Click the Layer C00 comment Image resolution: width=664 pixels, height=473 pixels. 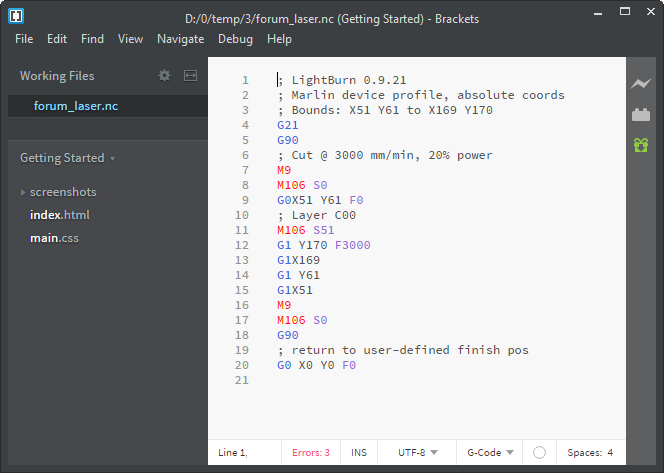pos(316,215)
